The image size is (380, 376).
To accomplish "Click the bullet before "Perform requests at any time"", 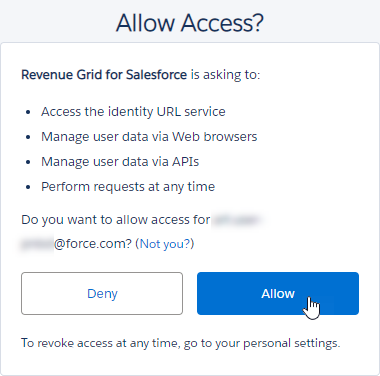I will [28, 187].
